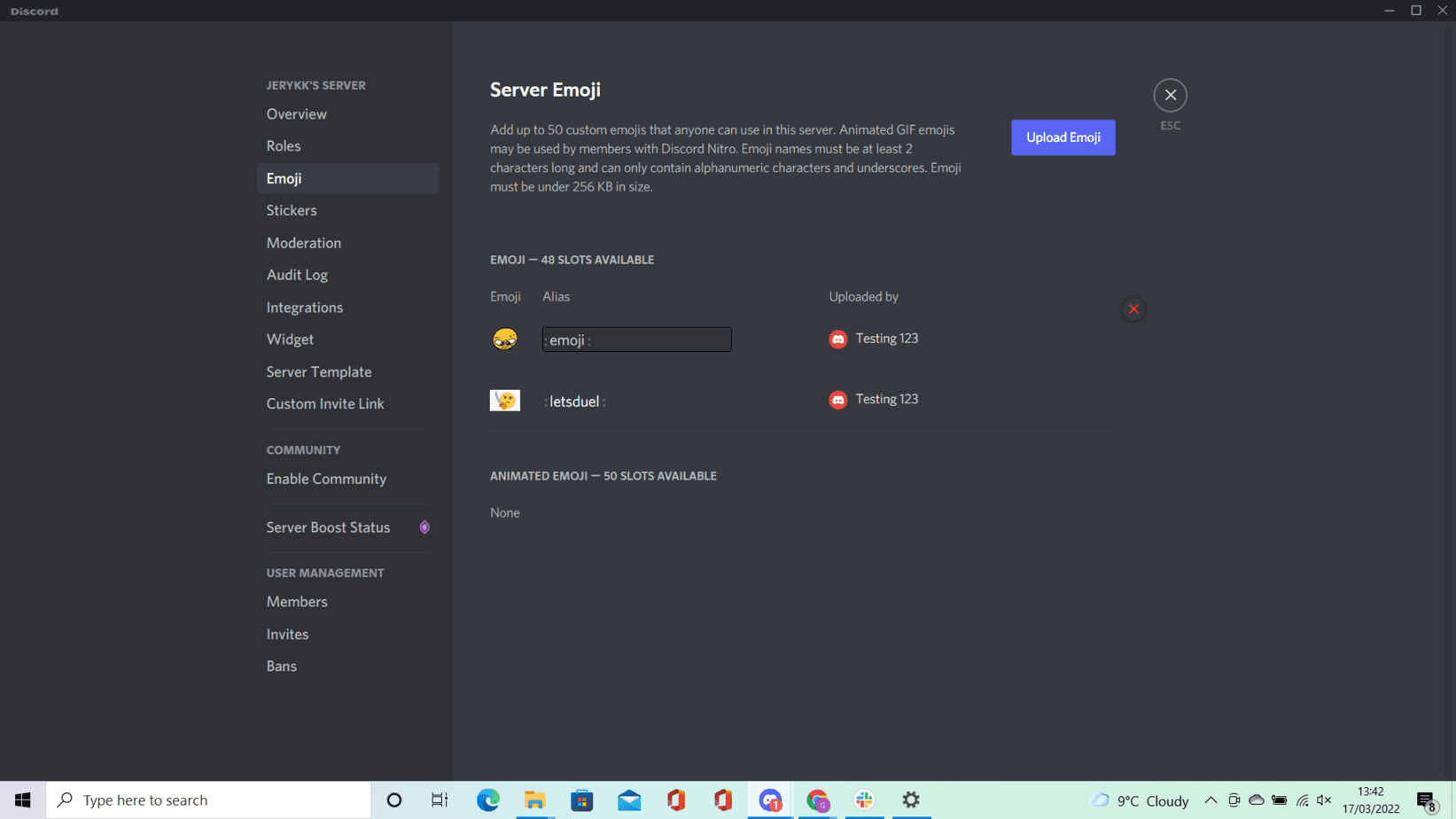The height and width of the screenshot is (819, 1456).
Task: Click the taskbar search box
Action: (208, 800)
